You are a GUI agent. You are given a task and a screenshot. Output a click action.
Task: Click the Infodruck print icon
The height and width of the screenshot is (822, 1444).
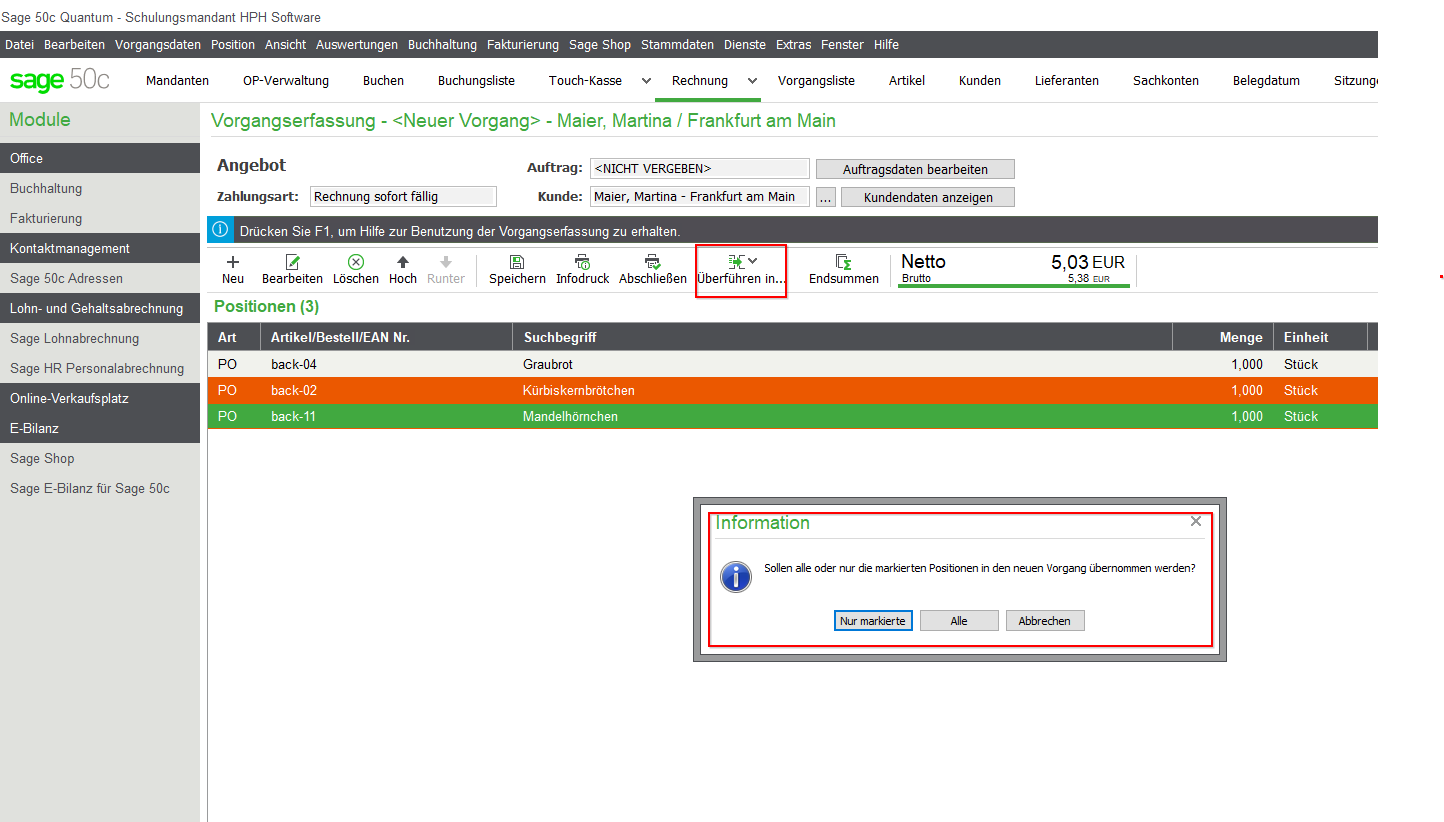point(582,262)
